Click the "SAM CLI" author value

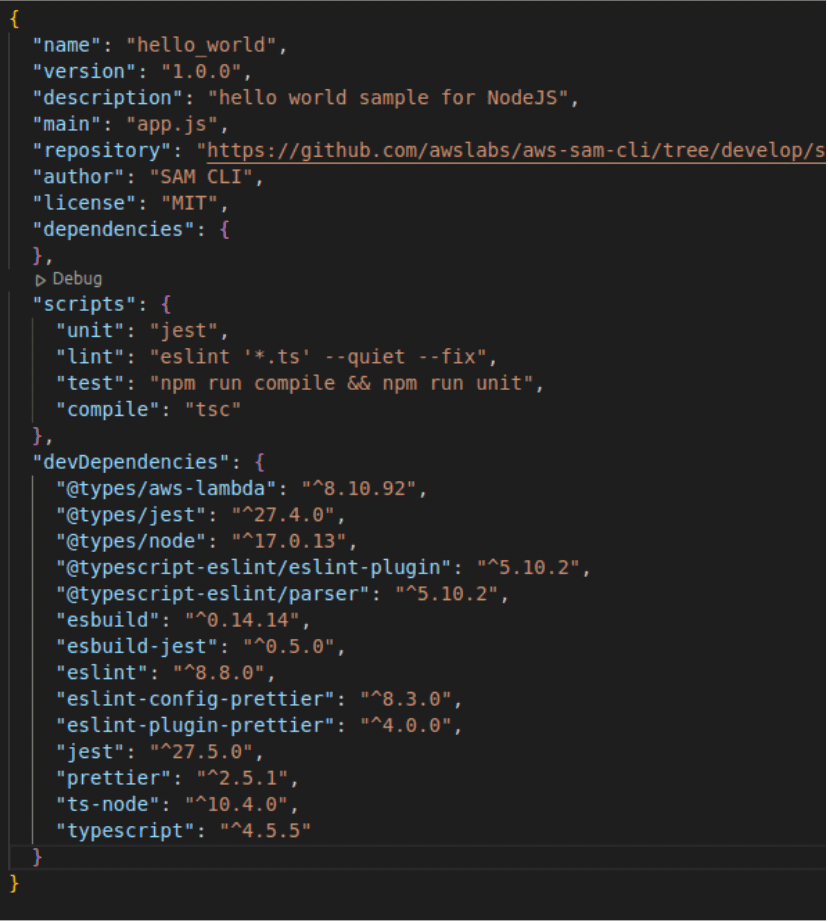[x=201, y=177]
